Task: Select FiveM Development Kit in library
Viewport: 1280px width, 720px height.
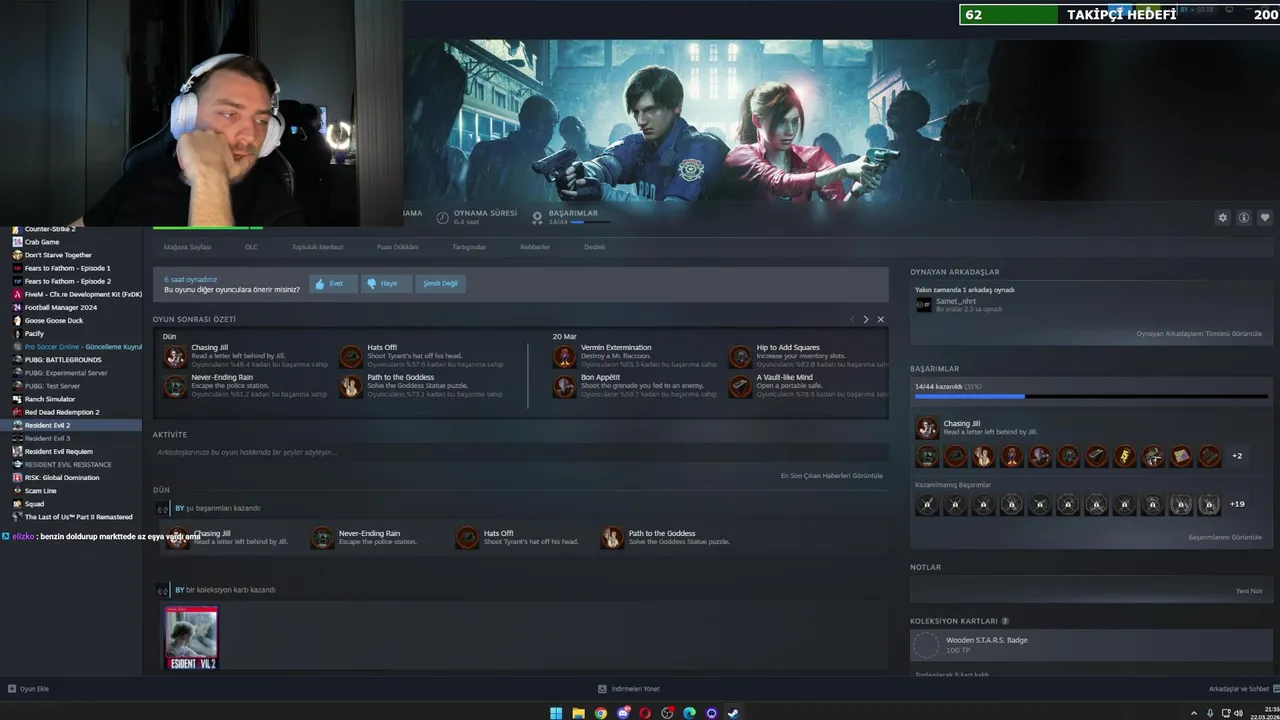Action: [x=70, y=294]
